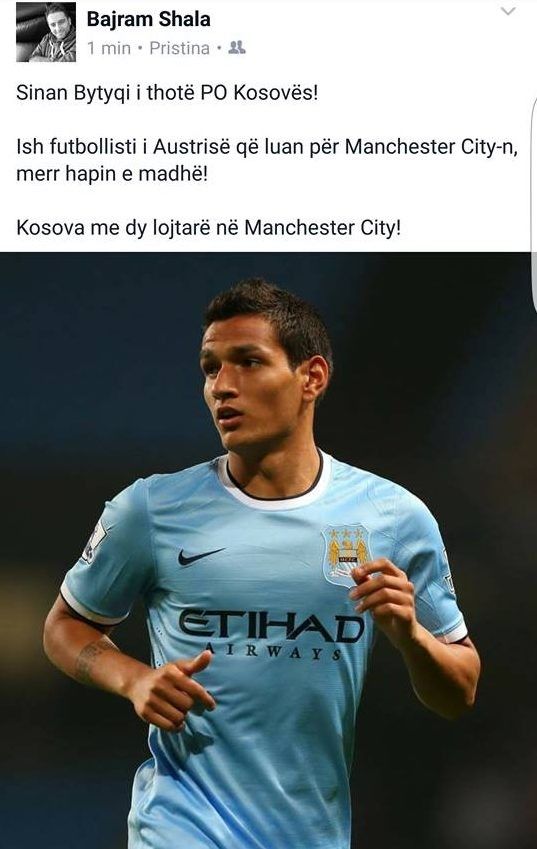This screenshot has height=849, width=537.
Task: Tap the Etihad Airways logo on the shirt
Action: (x=271, y=635)
